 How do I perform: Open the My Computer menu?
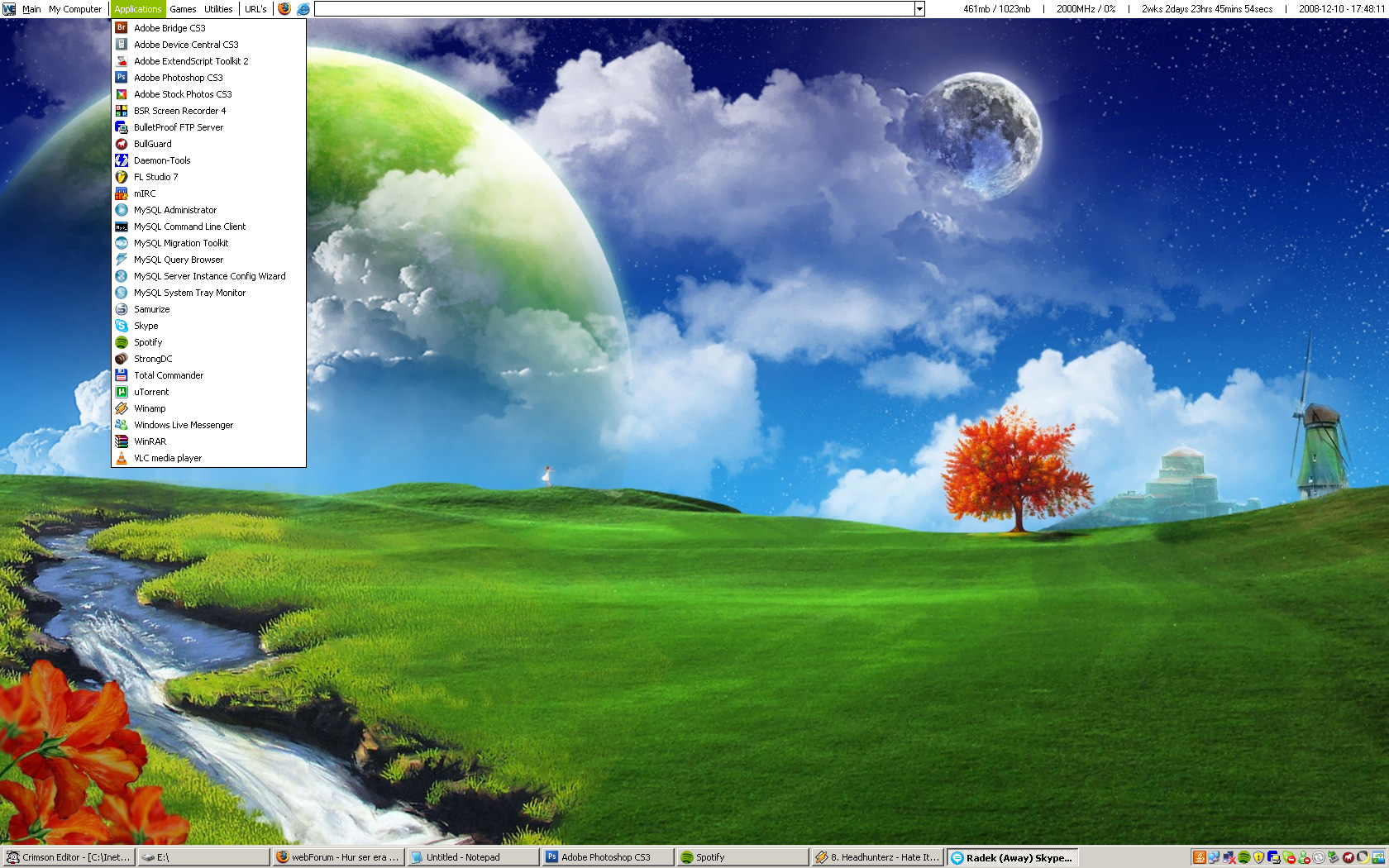[75, 9]
